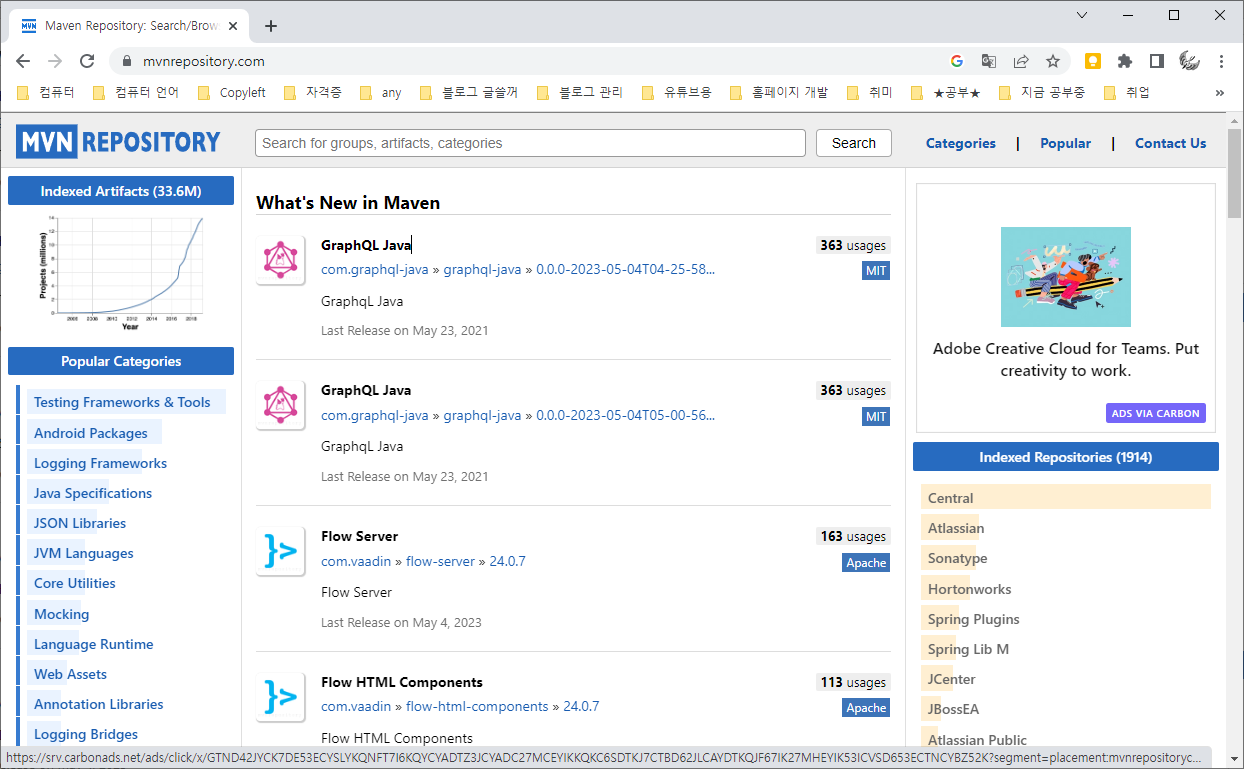Reload the page with the refresh icon
The height and width of the screenshot is (769, 1244).
(87, 61)
